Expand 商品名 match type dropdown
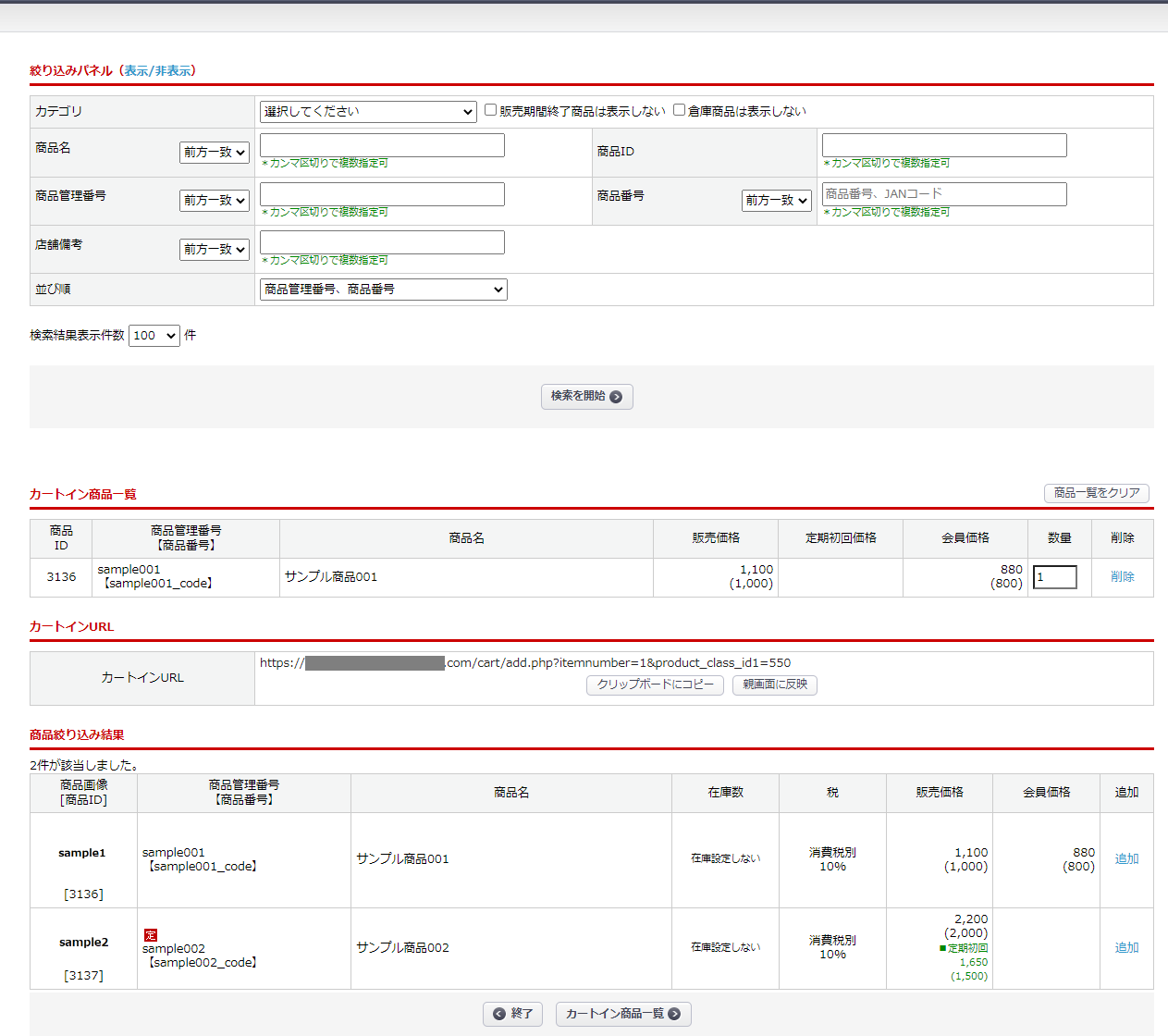This screenshot has height=1036, width=1168. [x=214, y=153]
